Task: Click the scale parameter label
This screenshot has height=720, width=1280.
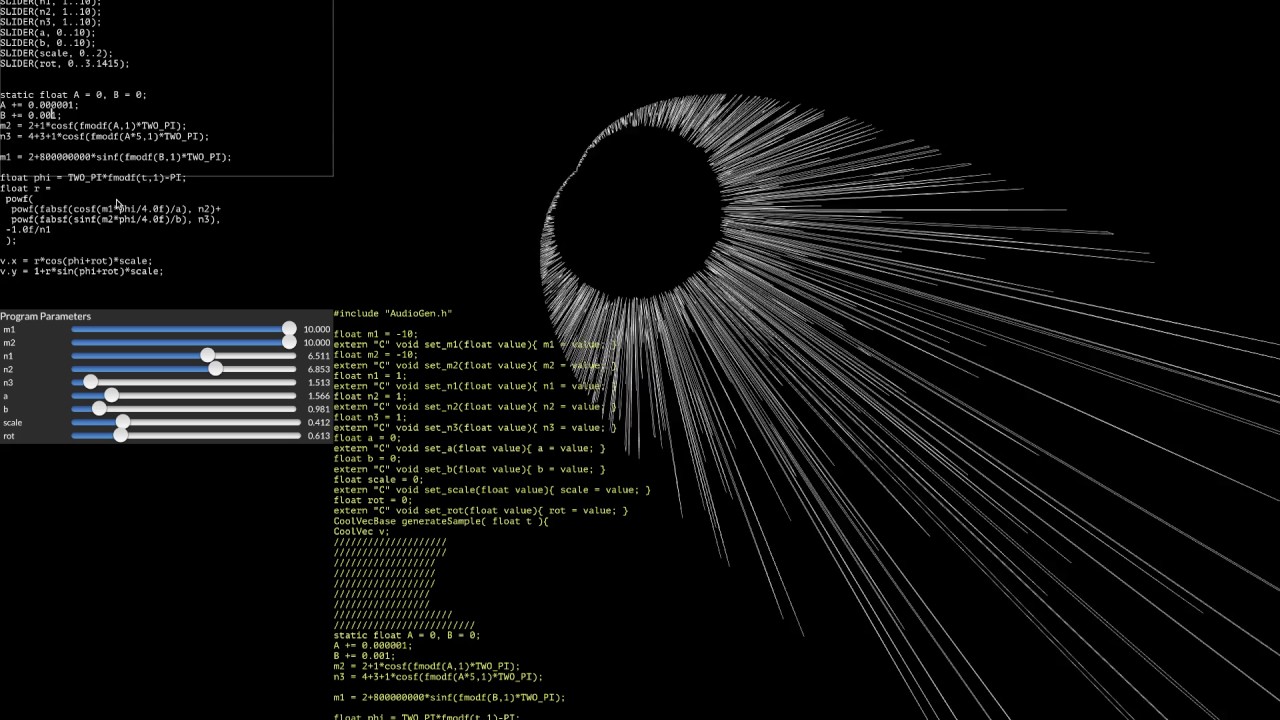Action: (12, 423)
